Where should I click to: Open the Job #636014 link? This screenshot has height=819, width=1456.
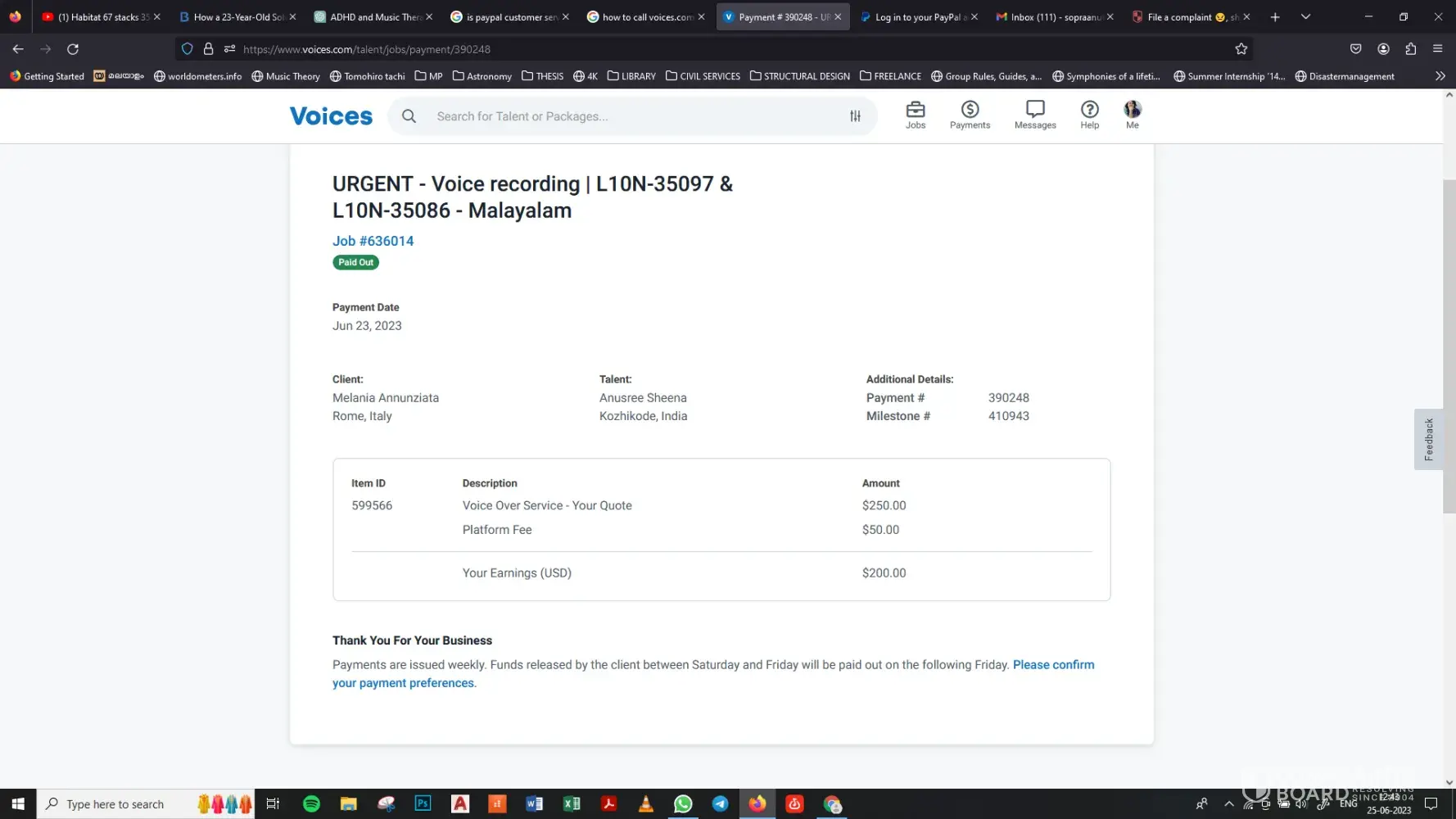point(373,241)
